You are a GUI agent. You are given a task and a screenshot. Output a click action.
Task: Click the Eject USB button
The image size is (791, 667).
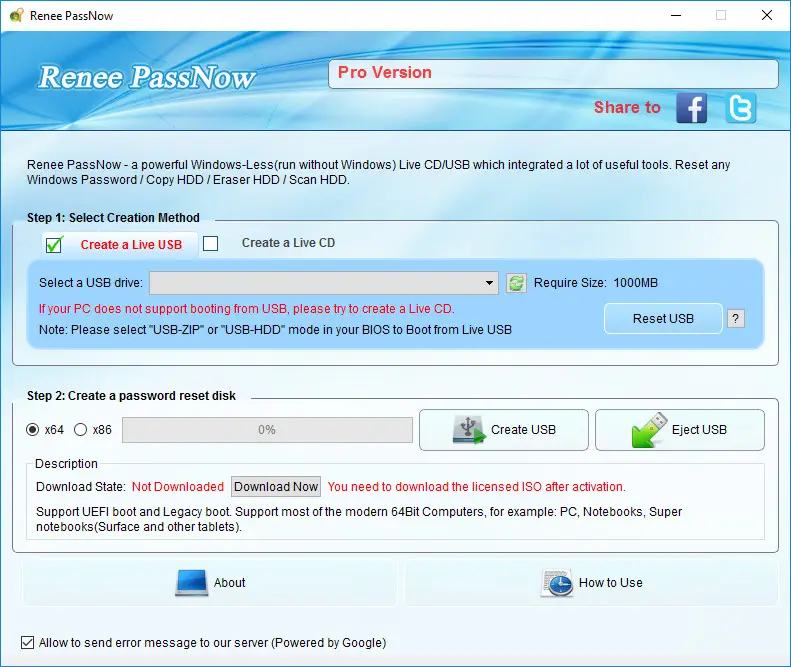point(680,430)
